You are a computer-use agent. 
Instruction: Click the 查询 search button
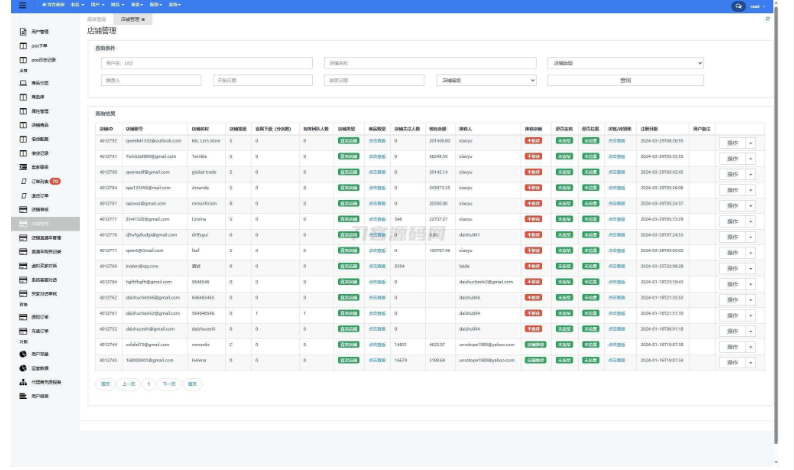click(625, 80)
